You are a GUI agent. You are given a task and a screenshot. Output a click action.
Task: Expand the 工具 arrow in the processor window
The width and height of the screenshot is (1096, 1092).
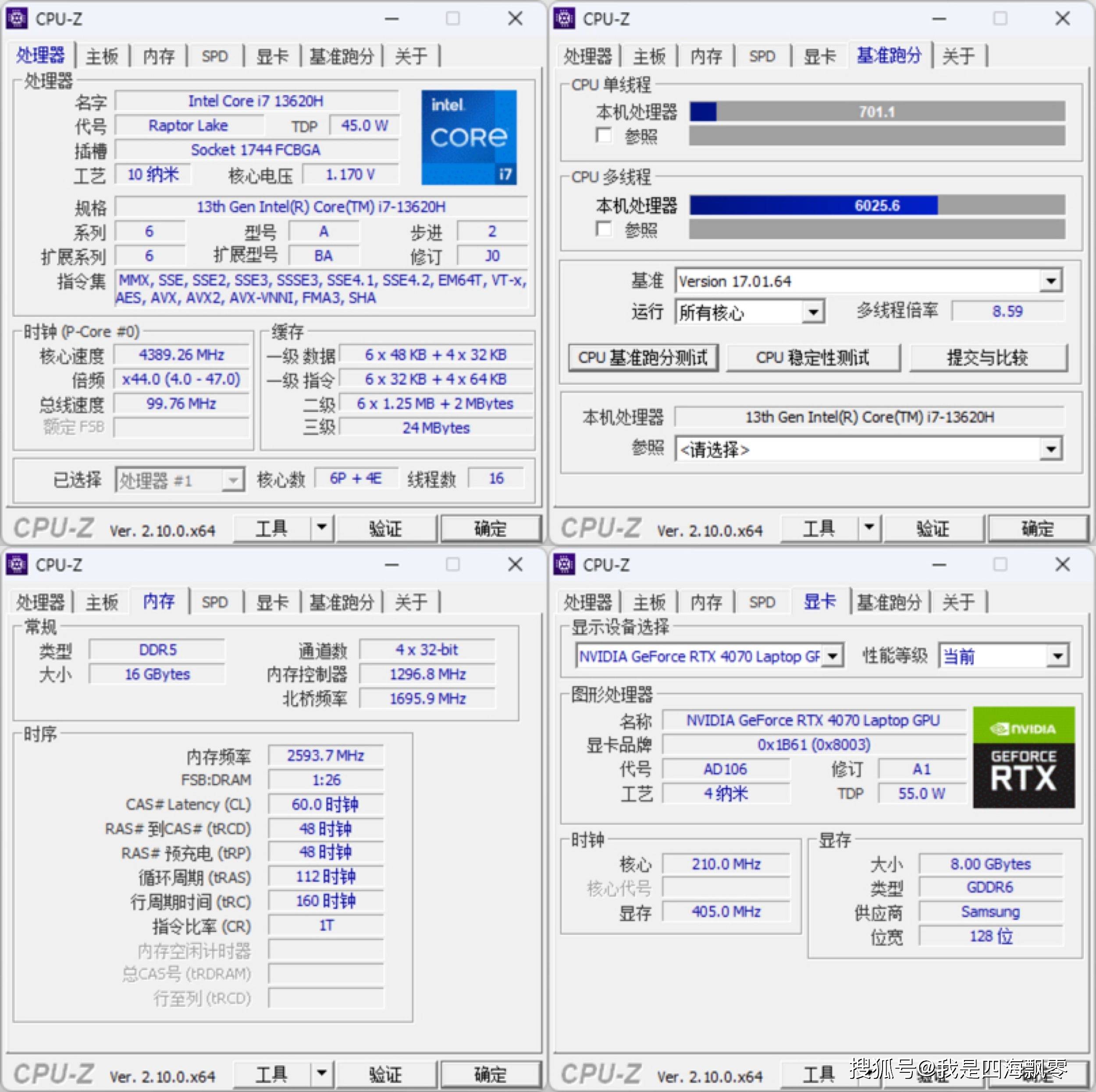[322, 528]
